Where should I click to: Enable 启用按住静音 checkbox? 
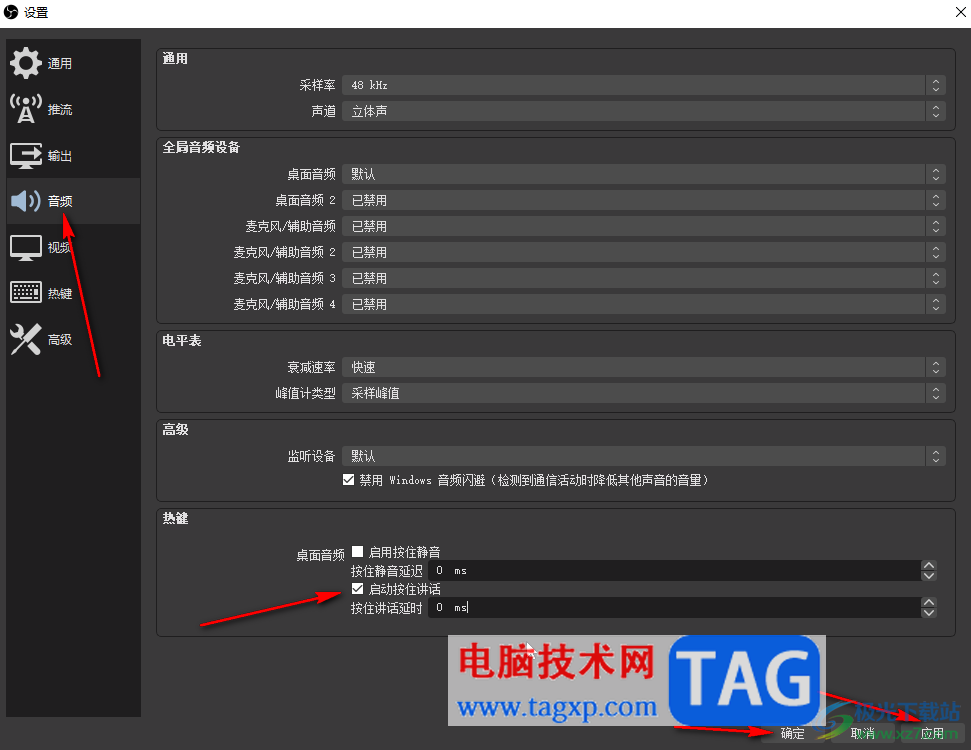point(357,551)
